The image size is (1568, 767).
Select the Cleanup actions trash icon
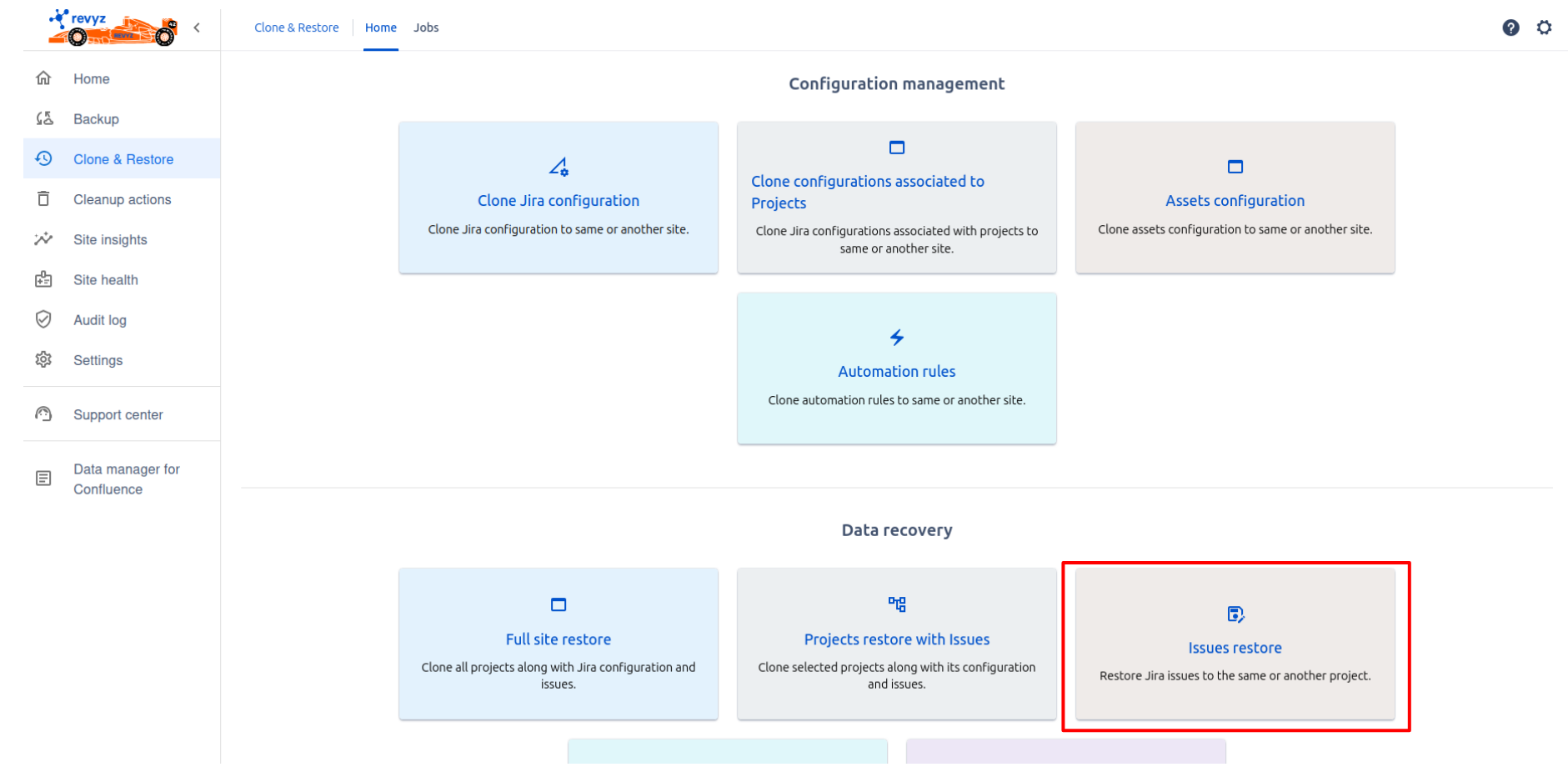click(x=44, y=199)
